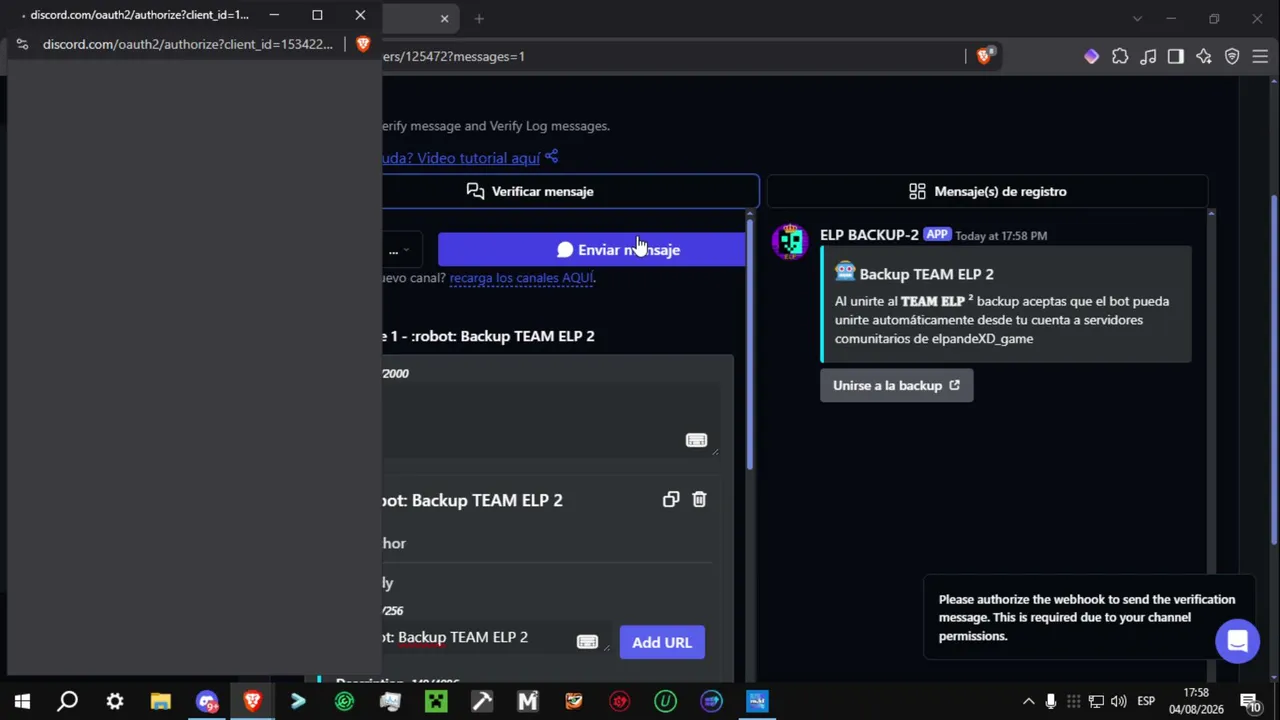Delete the Backup TEAM ELP 2 embed
1280x720 pixels.
[699, 499]
